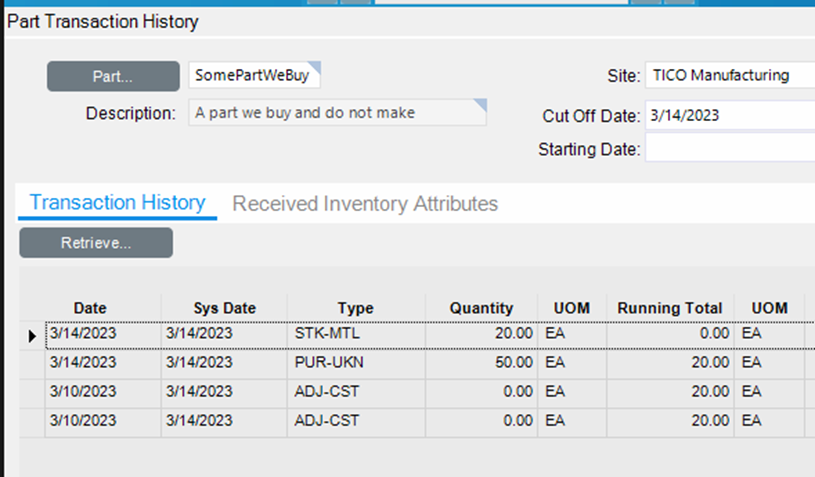The height and width of the screenshot is (477, 815).
Task: Select the PUR-UKN transaction type cell
Action: (x=355, y=362)
